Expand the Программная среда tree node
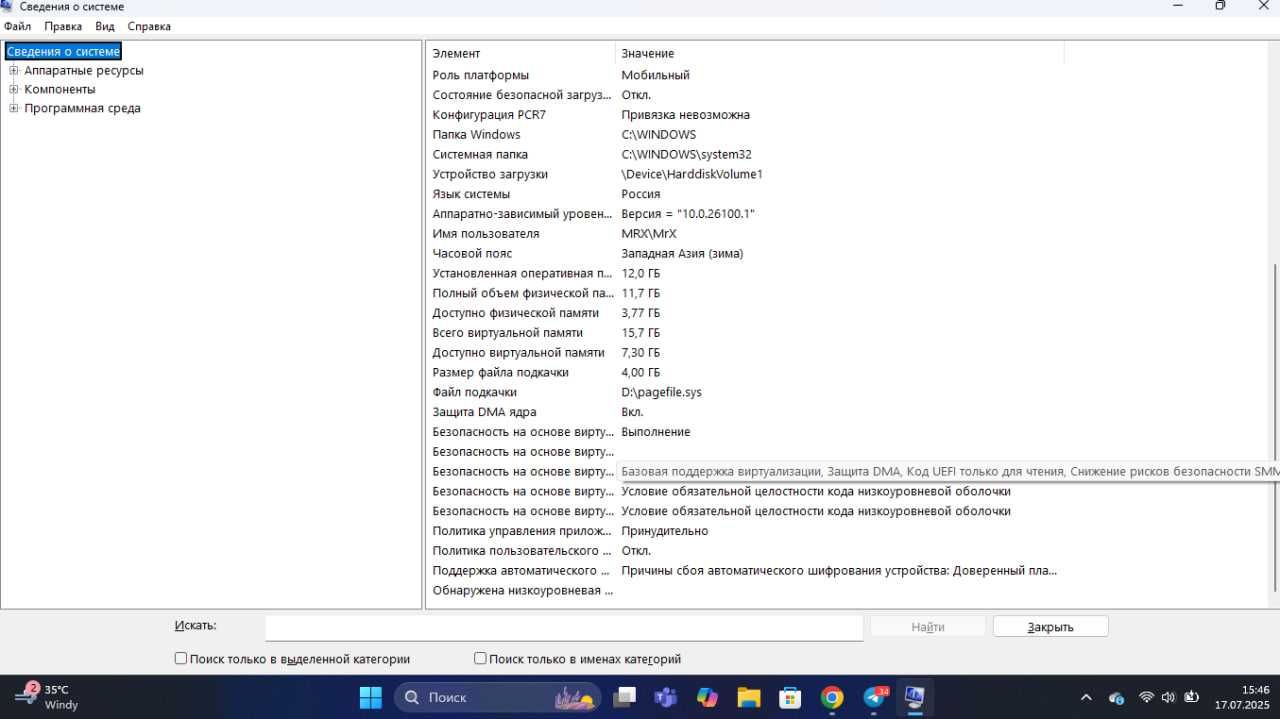This screenshot has height=719, width=1280. point(14,108)
